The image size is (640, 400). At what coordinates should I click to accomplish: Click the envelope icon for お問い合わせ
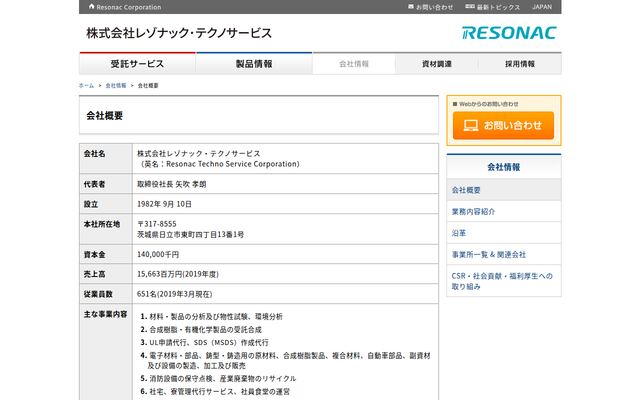(411, 7)
